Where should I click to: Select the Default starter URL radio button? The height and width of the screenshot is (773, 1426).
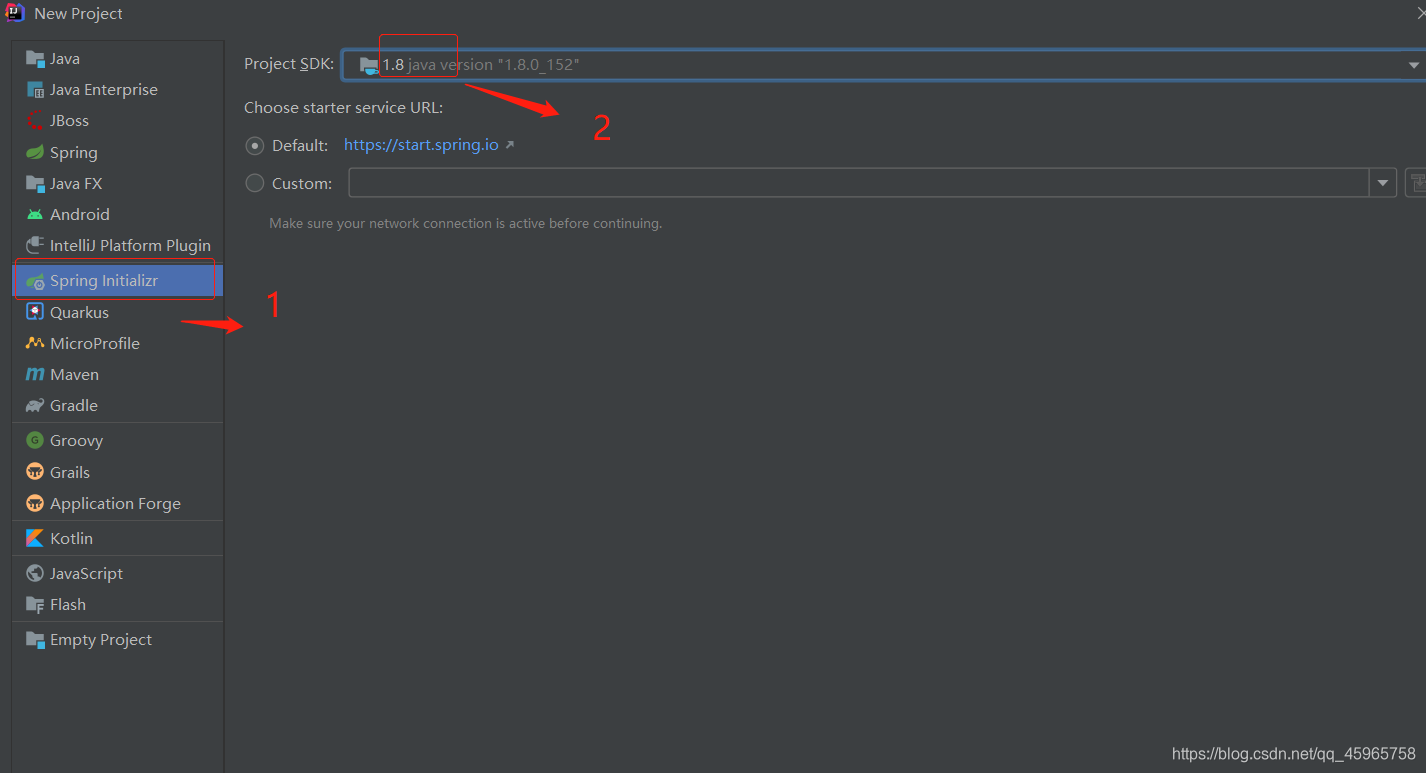(x=255, y=146)
